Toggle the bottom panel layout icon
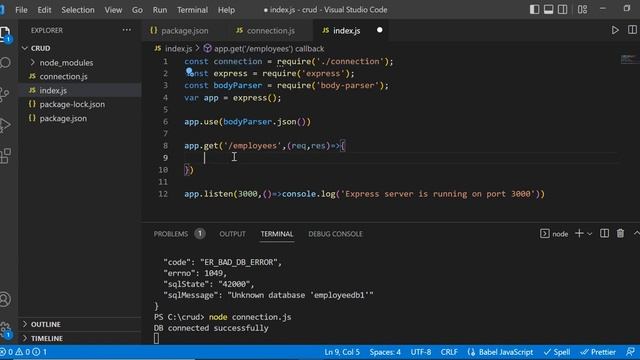 coord(549,9)
